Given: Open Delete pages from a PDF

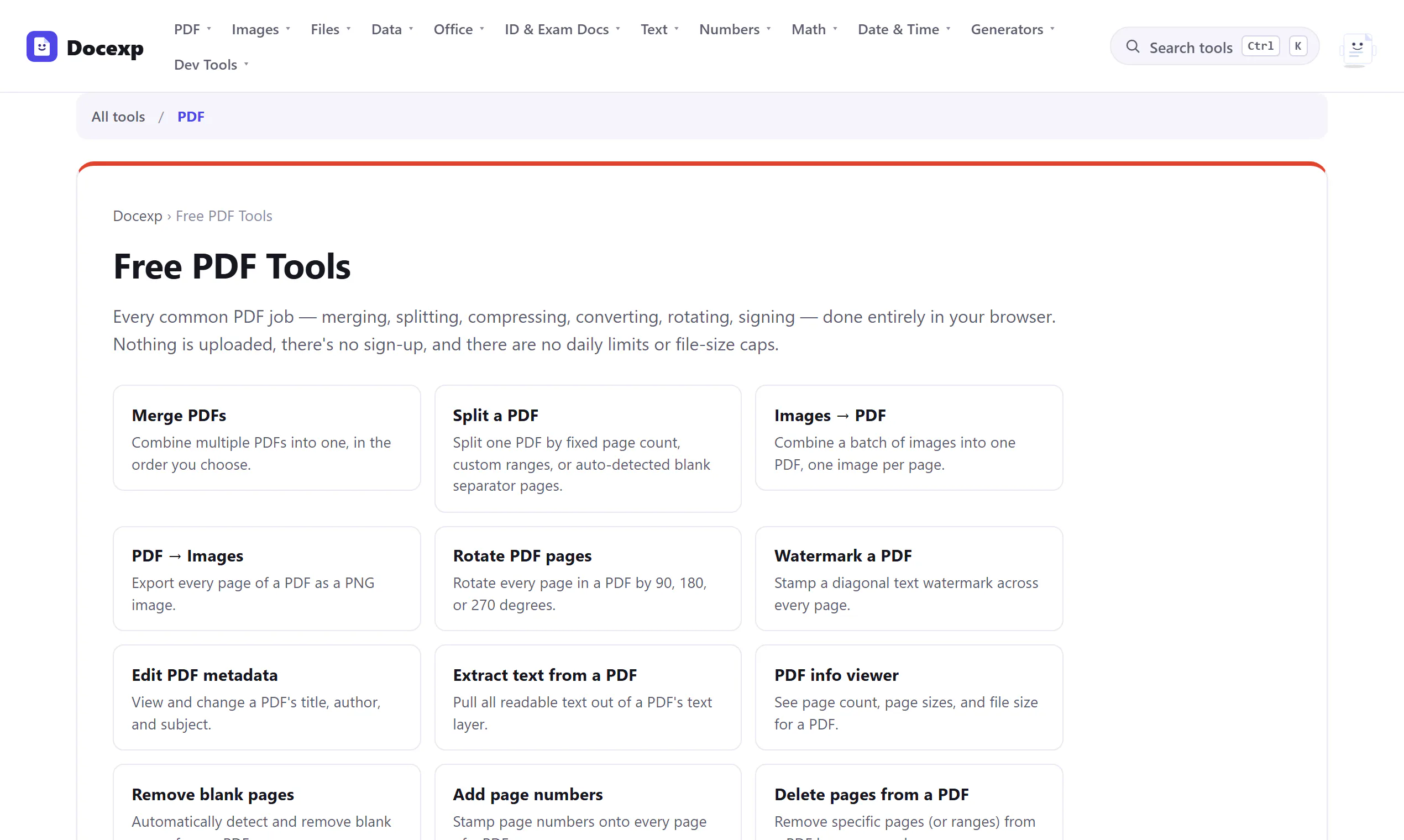Looking at the screenshot, I should [909, 802].
